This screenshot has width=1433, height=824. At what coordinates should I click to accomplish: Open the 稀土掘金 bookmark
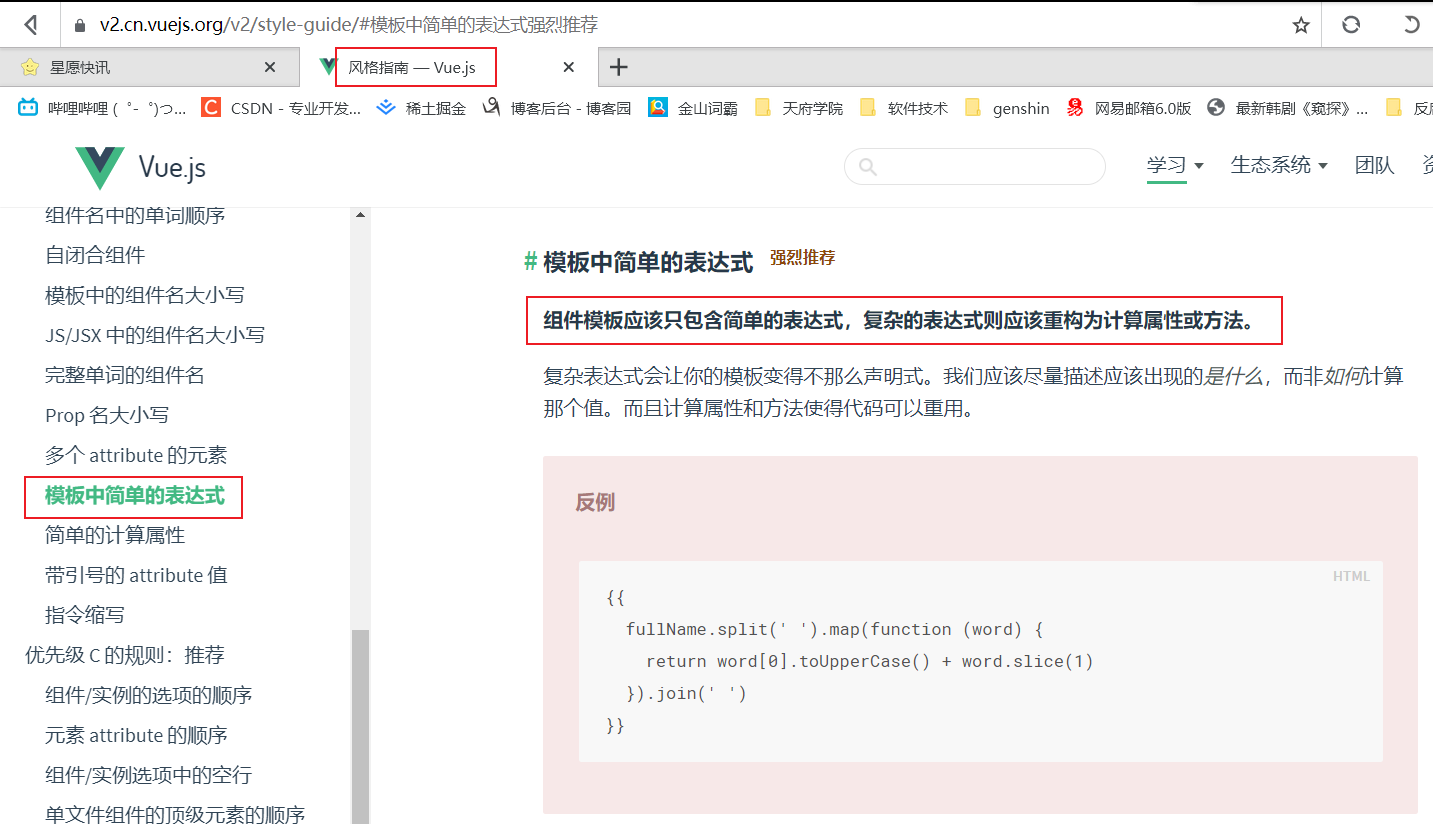[421, 108]
